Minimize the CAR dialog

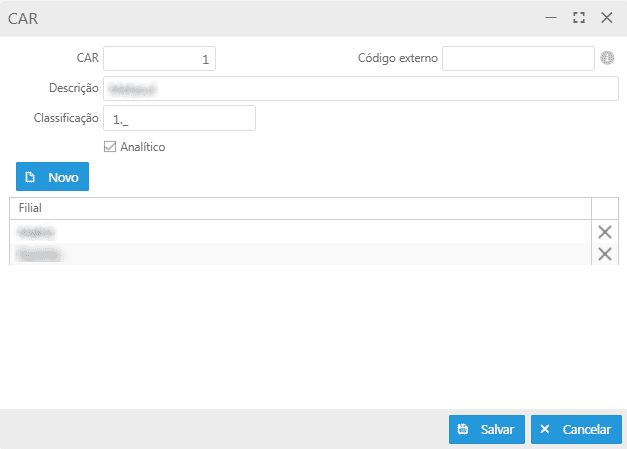pos(550,17)
